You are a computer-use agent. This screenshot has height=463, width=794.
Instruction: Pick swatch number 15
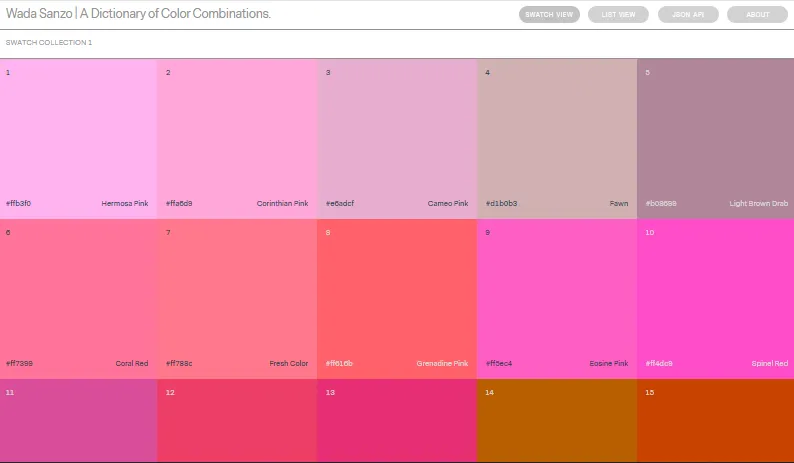point(715,421)
